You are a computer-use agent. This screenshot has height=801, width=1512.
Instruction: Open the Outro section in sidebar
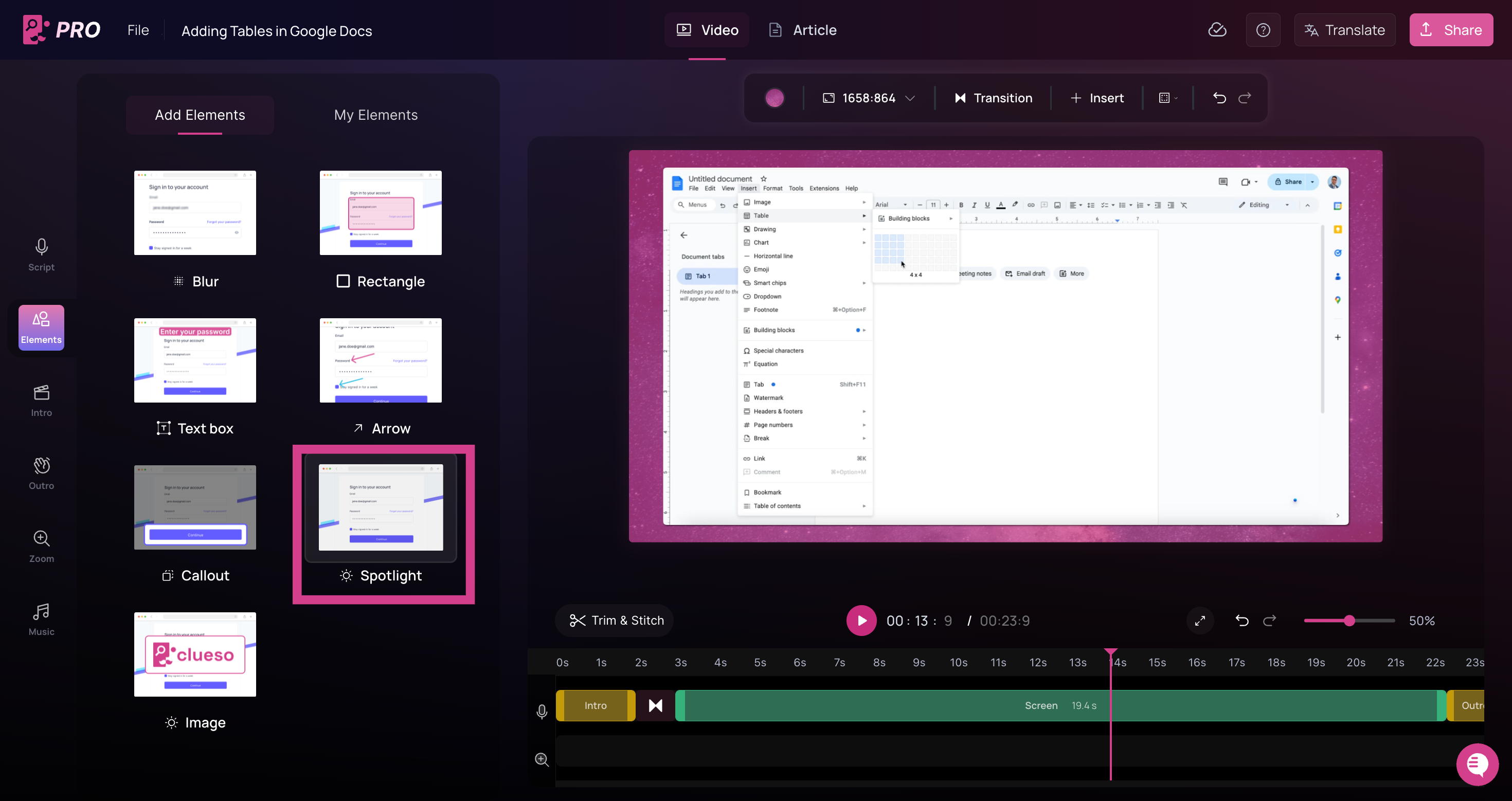coord(41,473)
